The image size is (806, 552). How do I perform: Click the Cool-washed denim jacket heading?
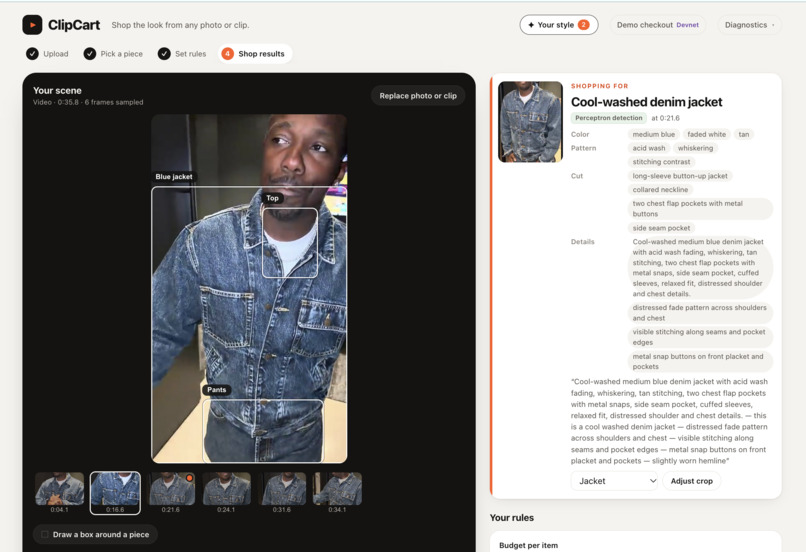[646, 102]
